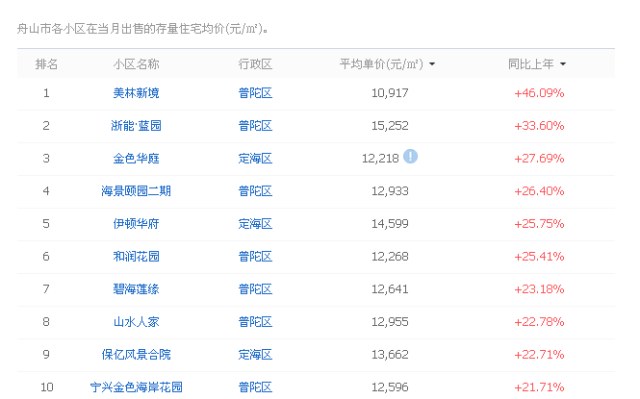Click the blue info icon beside 12,218
The height and width of the screenshot is (399, 640).
410,156
